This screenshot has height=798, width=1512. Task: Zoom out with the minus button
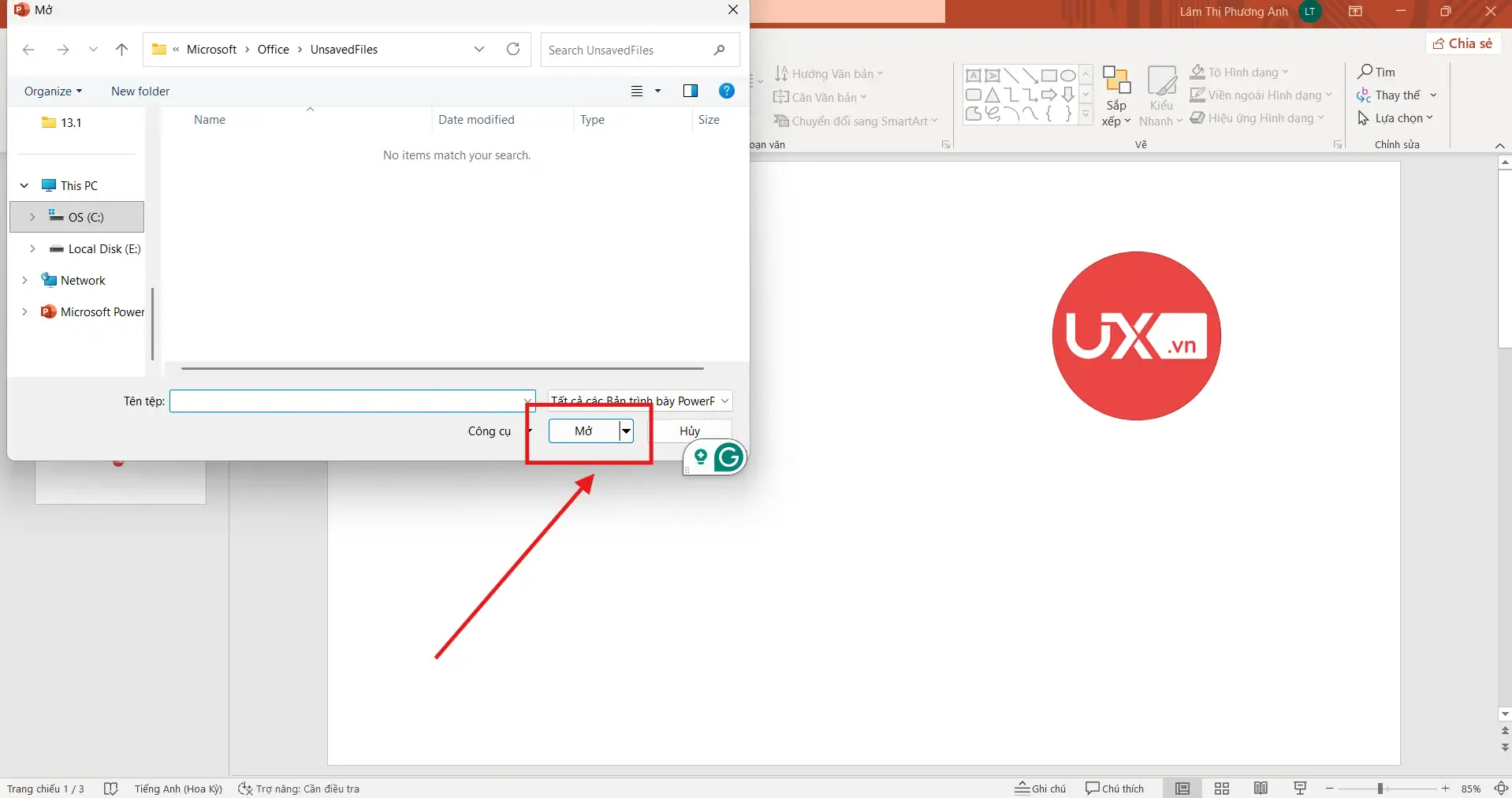[x=1330, y=789]
